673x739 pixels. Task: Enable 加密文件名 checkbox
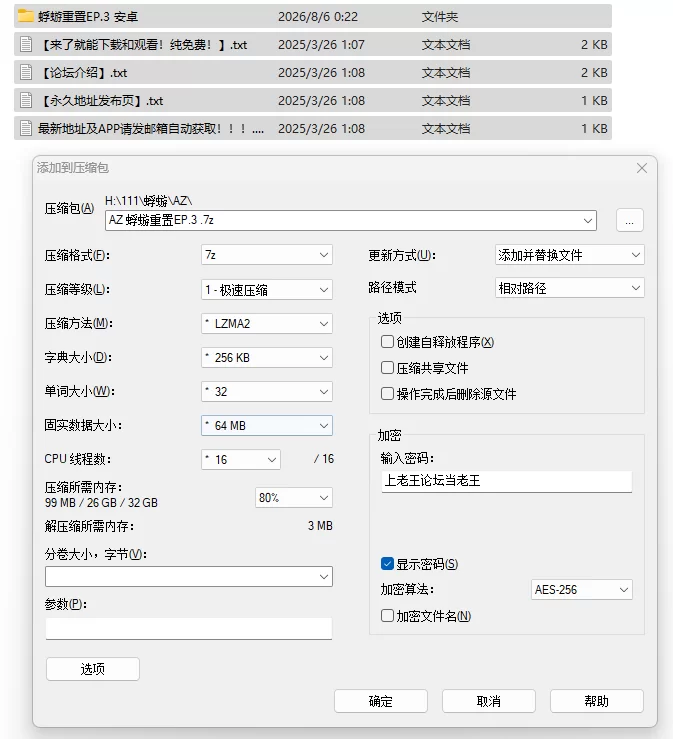pyautogui.click(x=387, y=616)
